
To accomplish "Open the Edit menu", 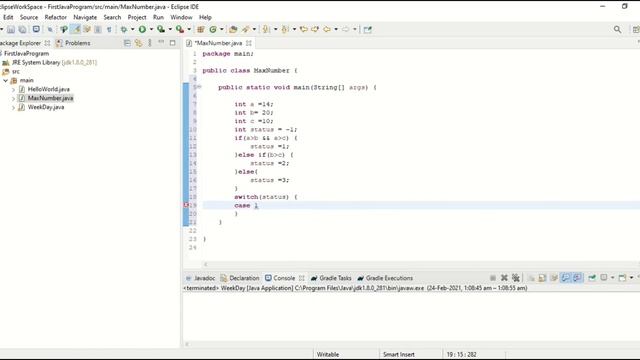I will click(x=8, y=17).
